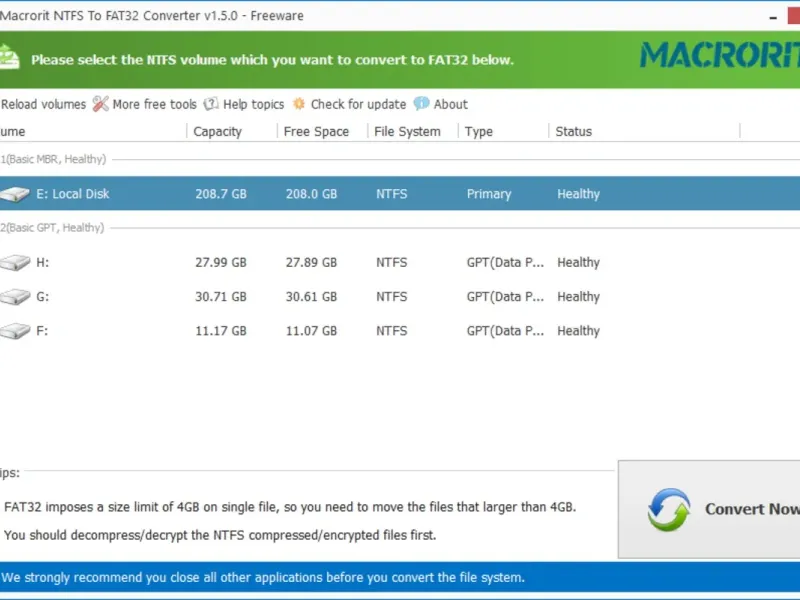This screenshot has width=800, height=600.
Task: Click the F: volume label
Action: point(42,331)
